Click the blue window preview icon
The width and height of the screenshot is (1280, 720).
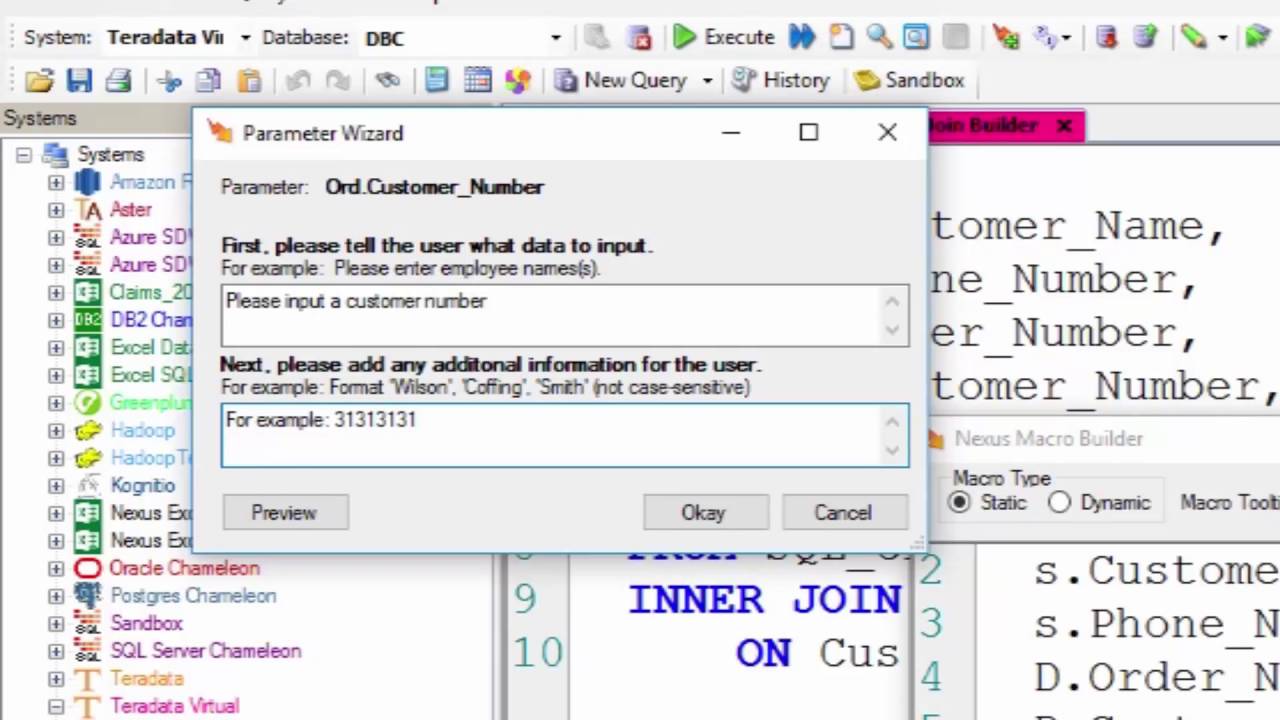click(x=916, y=38)
